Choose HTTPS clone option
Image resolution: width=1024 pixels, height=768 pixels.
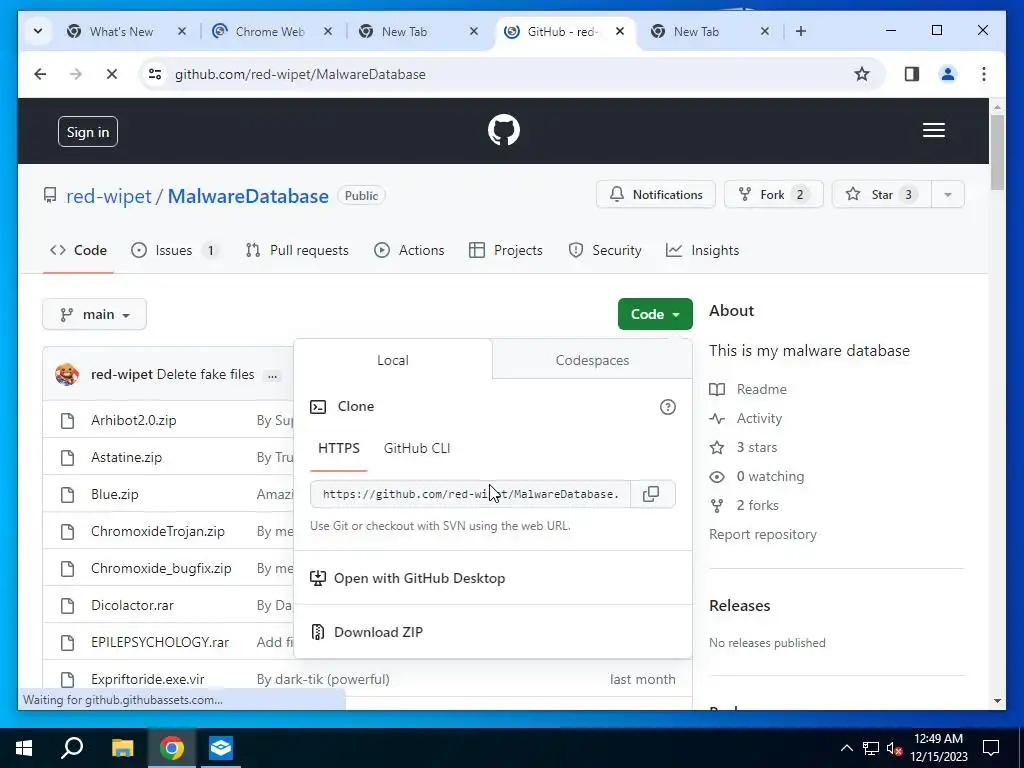pos(339,449)
